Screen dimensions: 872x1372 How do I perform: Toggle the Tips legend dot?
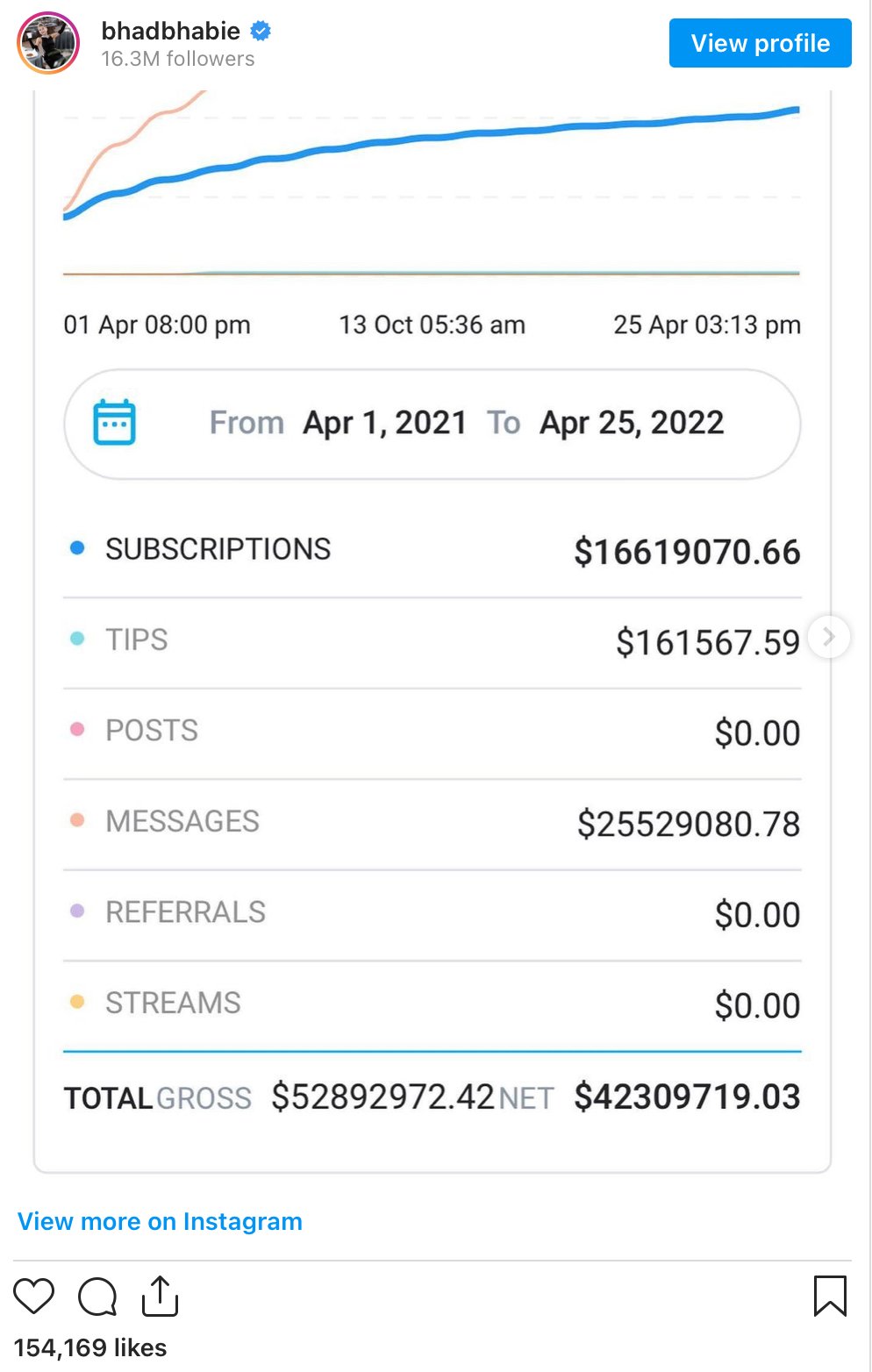point(77,639)
